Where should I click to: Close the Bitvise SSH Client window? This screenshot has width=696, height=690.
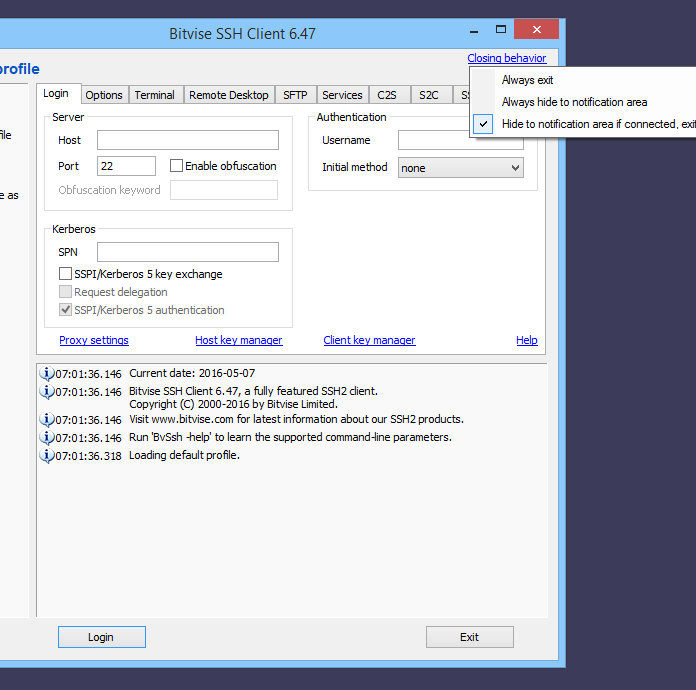[537, 29]
